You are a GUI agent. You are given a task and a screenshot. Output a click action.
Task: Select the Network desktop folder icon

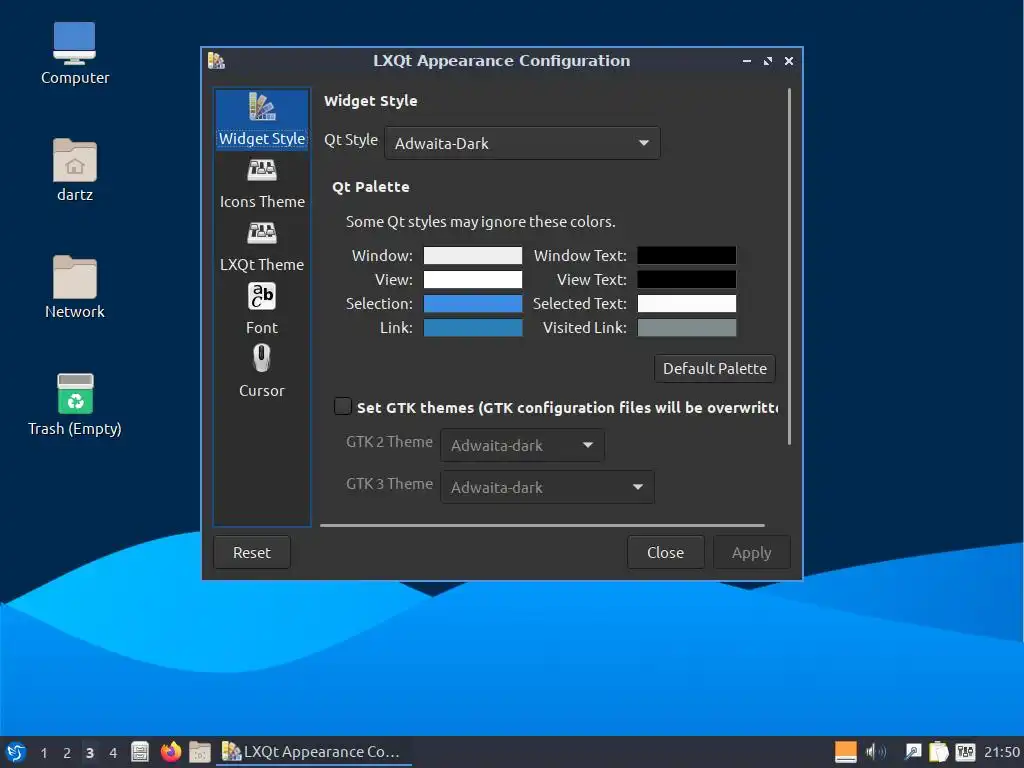[x=74, y=287]
